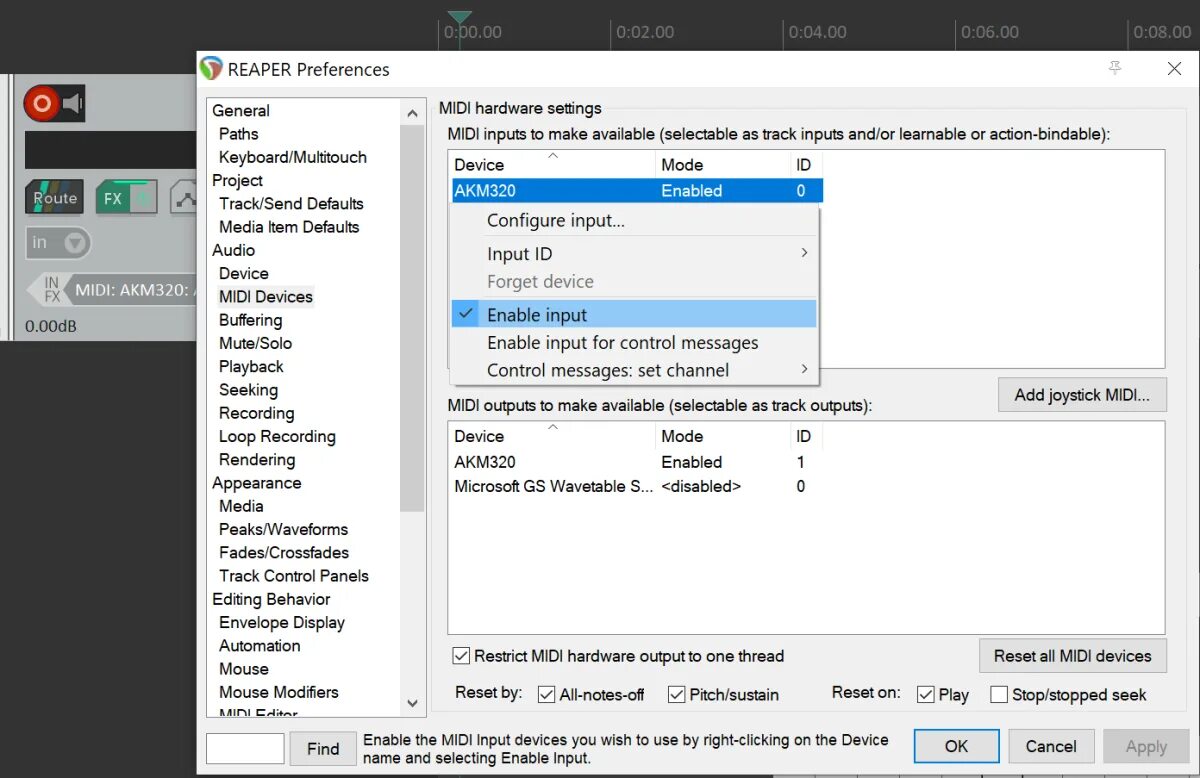The width and height of the screenshot is (1200, 778).
Task: Select Microsoft GS Wavetable output row
Action: [x=637, y=486]
